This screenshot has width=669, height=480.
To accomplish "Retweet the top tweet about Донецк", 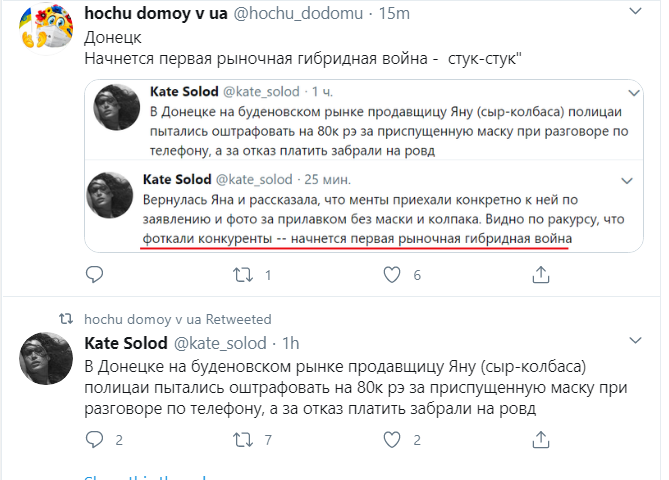I will coord(241,273).
